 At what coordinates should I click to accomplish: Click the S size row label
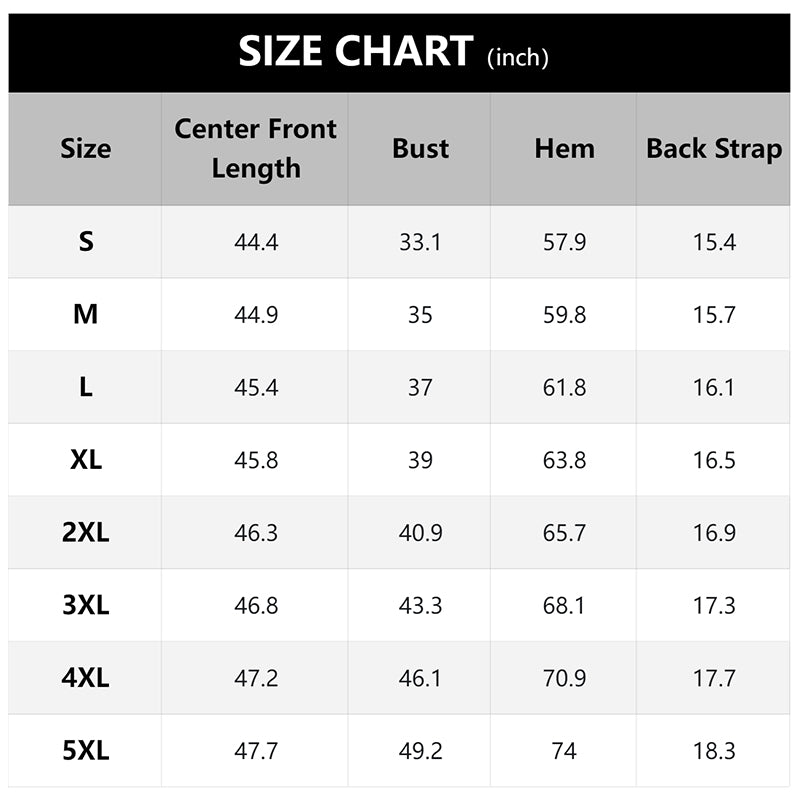pyautogui.click(x=86, y=241)
